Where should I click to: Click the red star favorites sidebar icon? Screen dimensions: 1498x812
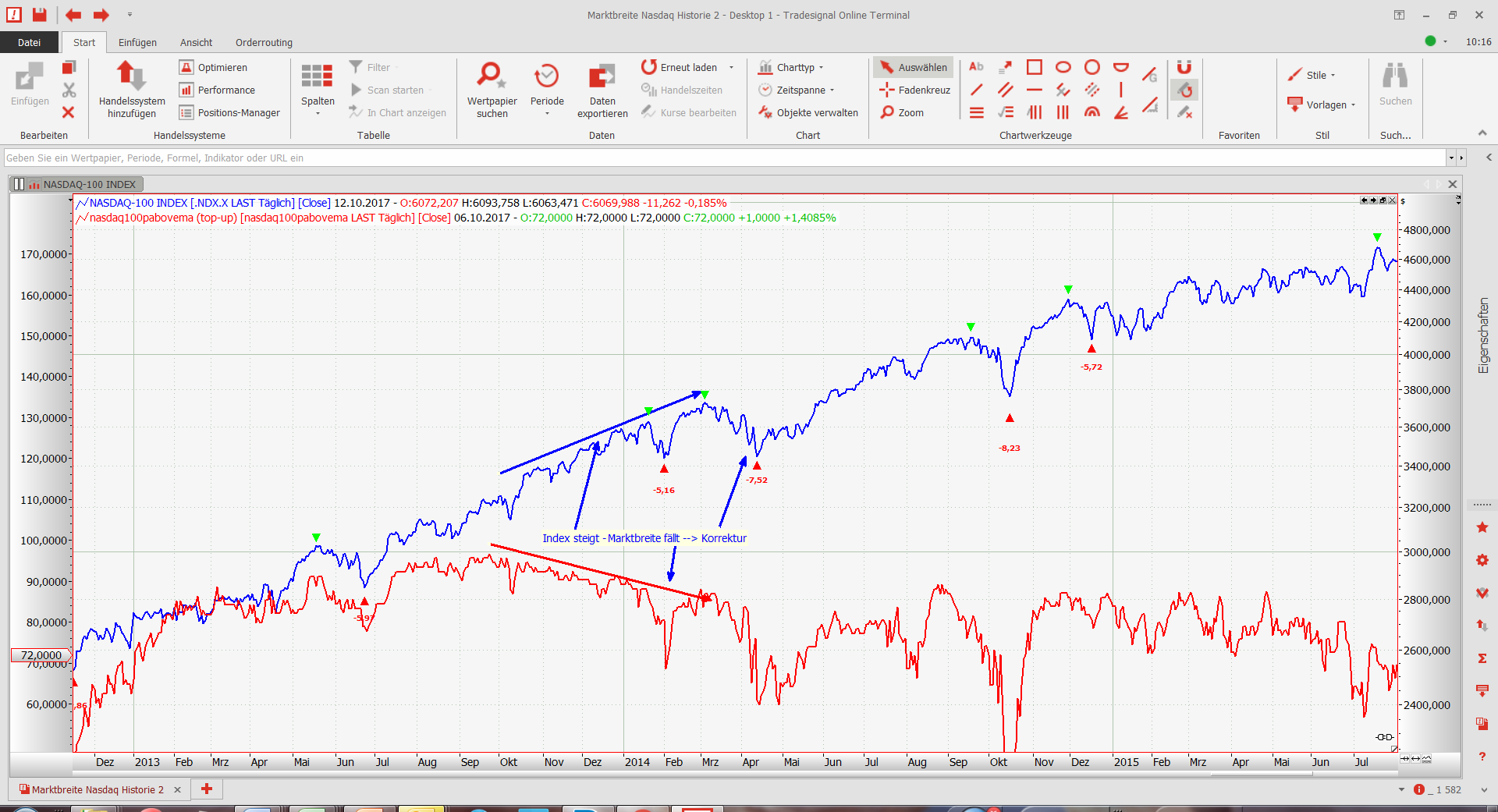(1482, 528)
